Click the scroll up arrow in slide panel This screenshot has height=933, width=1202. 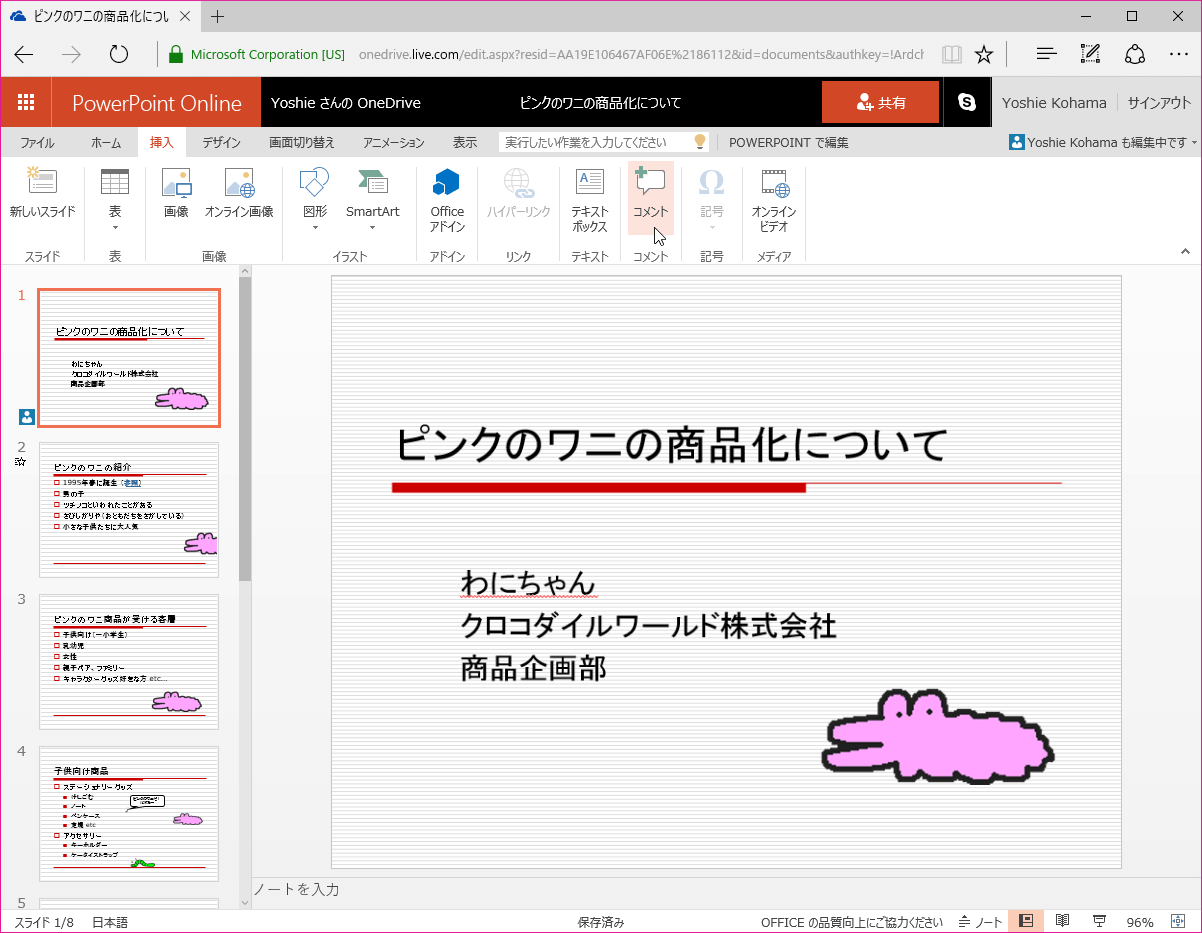pos(245,271)
